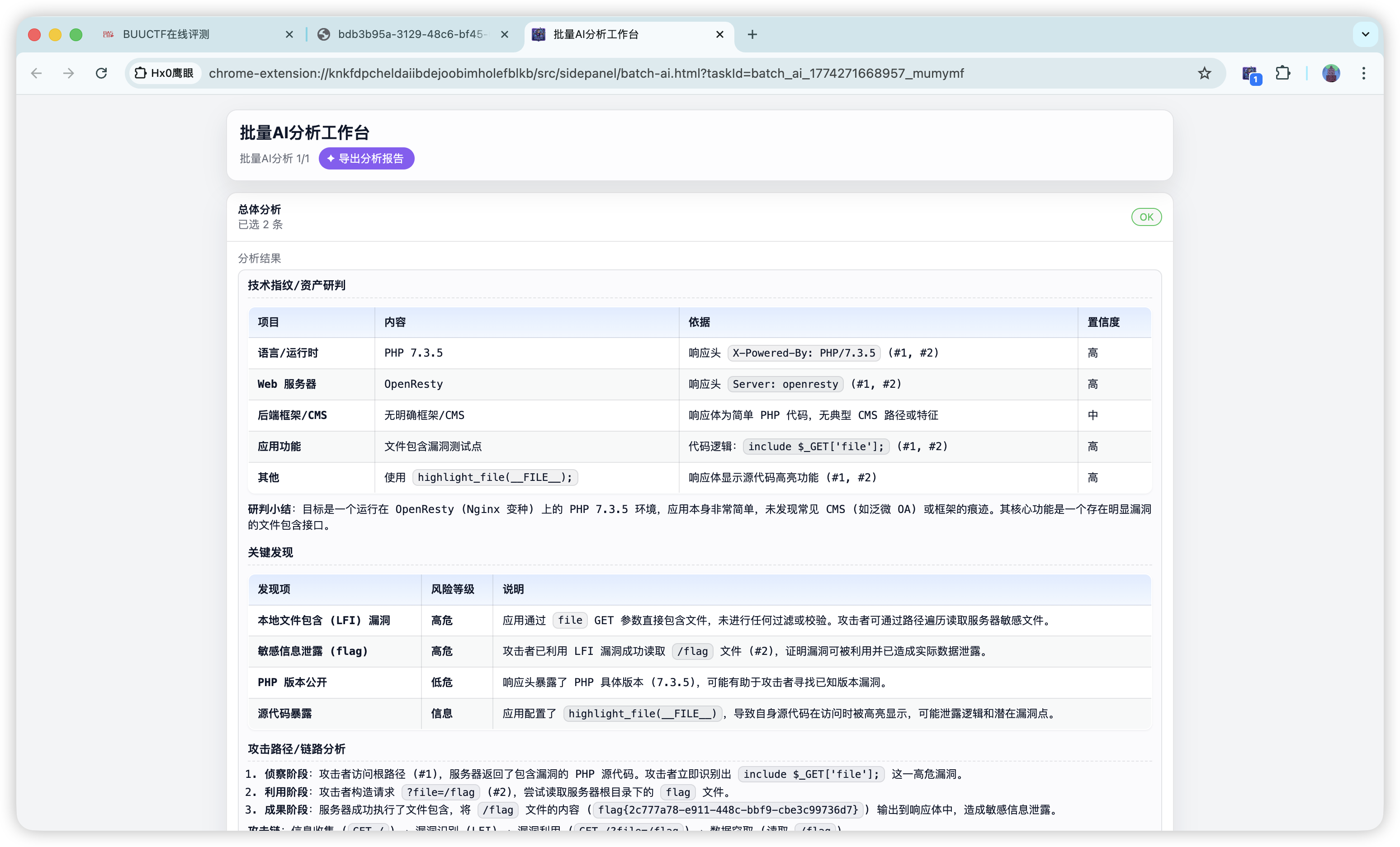Image resolution: width=1400 pixels, height=847 pixels.
Task: Open the Extensions puzzle-piece menu
Action: click(x=1282, y=73)
